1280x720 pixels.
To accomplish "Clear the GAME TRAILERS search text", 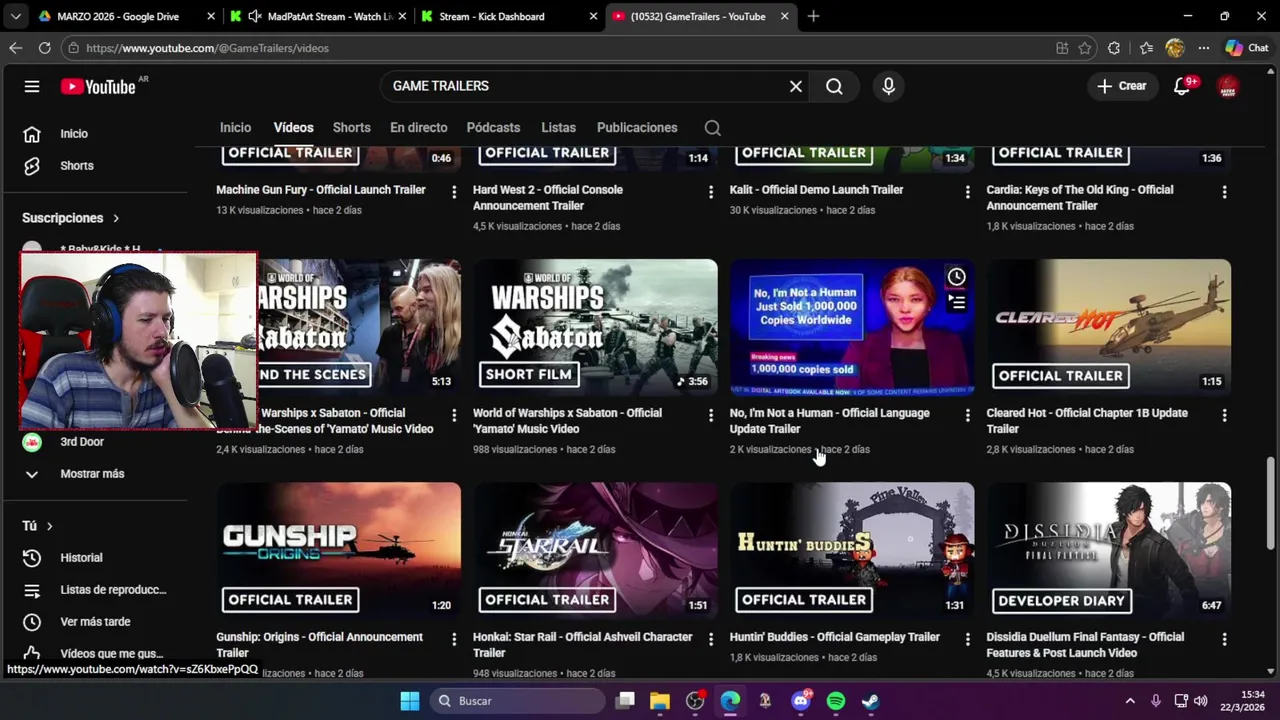I will pos(796,87).
